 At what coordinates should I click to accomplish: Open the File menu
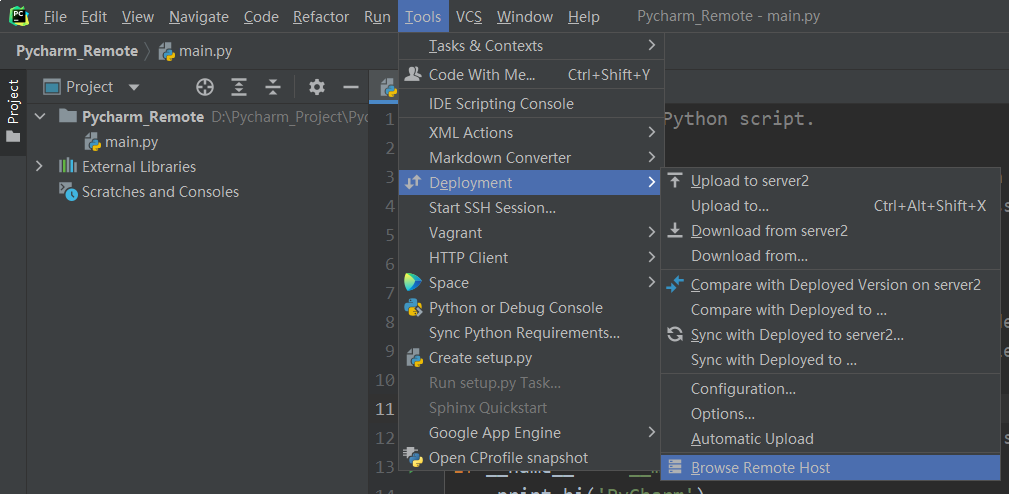click(x=55, y=17)
